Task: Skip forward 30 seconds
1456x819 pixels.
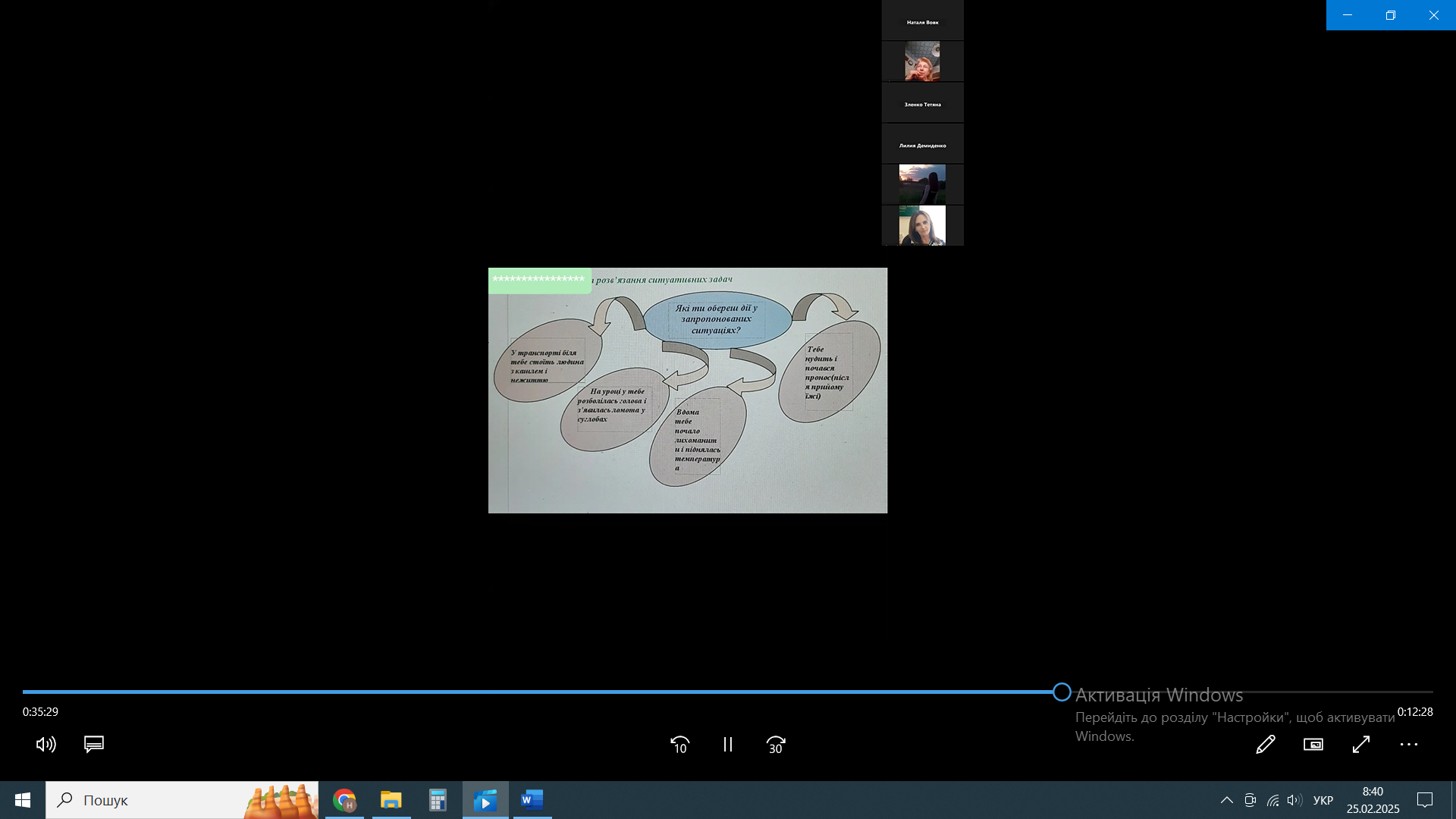Action: click(x=776, y=745)
